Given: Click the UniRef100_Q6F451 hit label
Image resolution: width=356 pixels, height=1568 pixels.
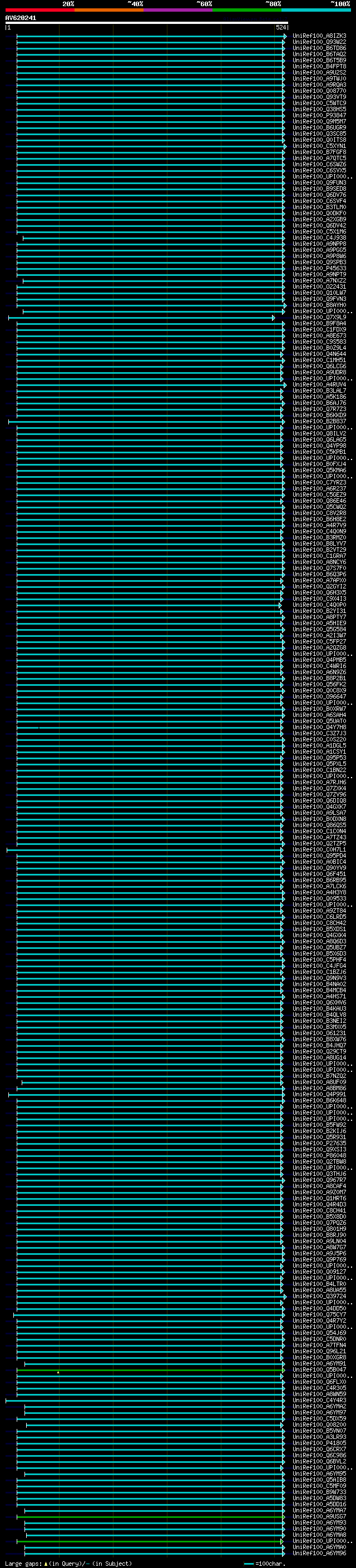Looking at the screenshot, I should [319, 874].
